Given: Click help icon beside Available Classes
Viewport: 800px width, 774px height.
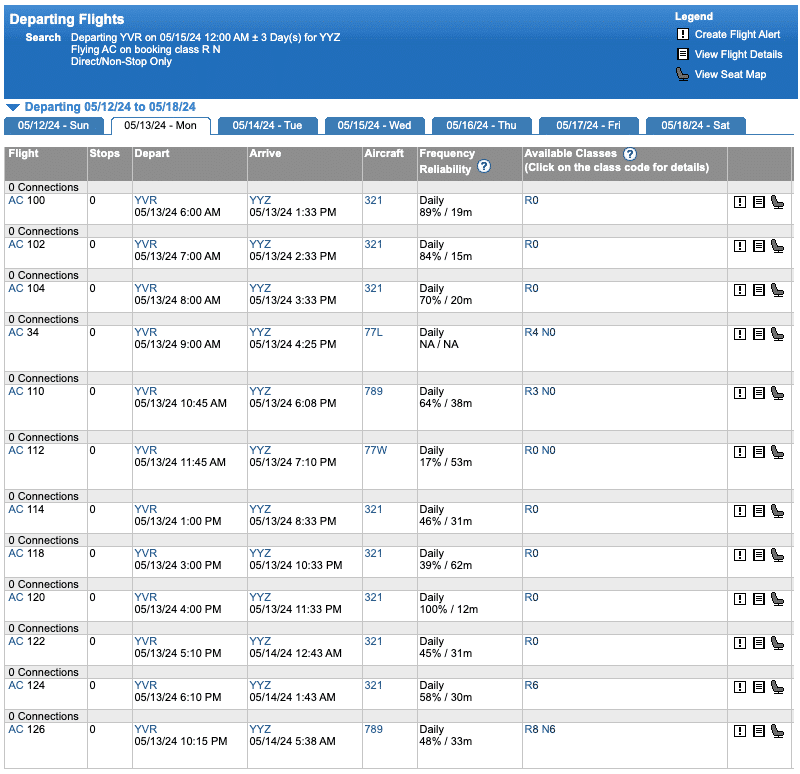Looking at the screenshot, I should coord(630,154).
